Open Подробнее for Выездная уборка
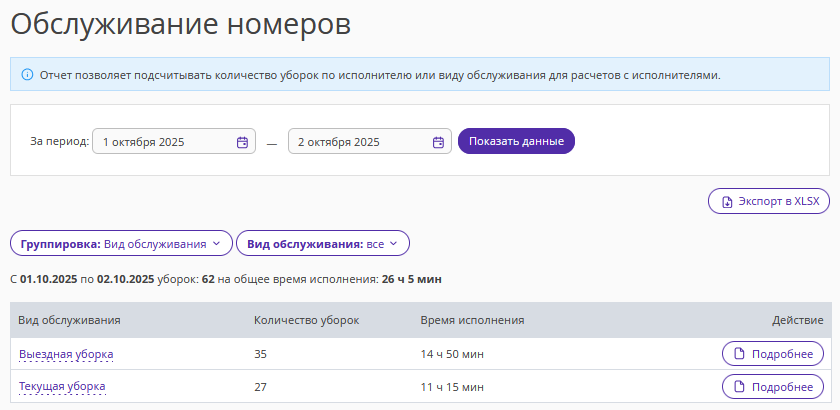The image size is (840, 410). [x=773, y=354]
